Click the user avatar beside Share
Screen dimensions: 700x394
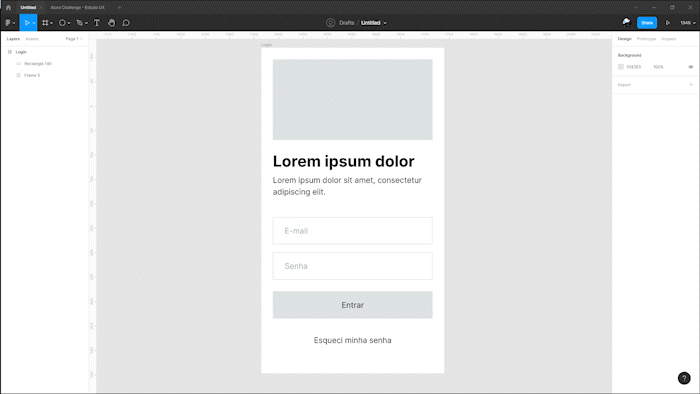626,22
